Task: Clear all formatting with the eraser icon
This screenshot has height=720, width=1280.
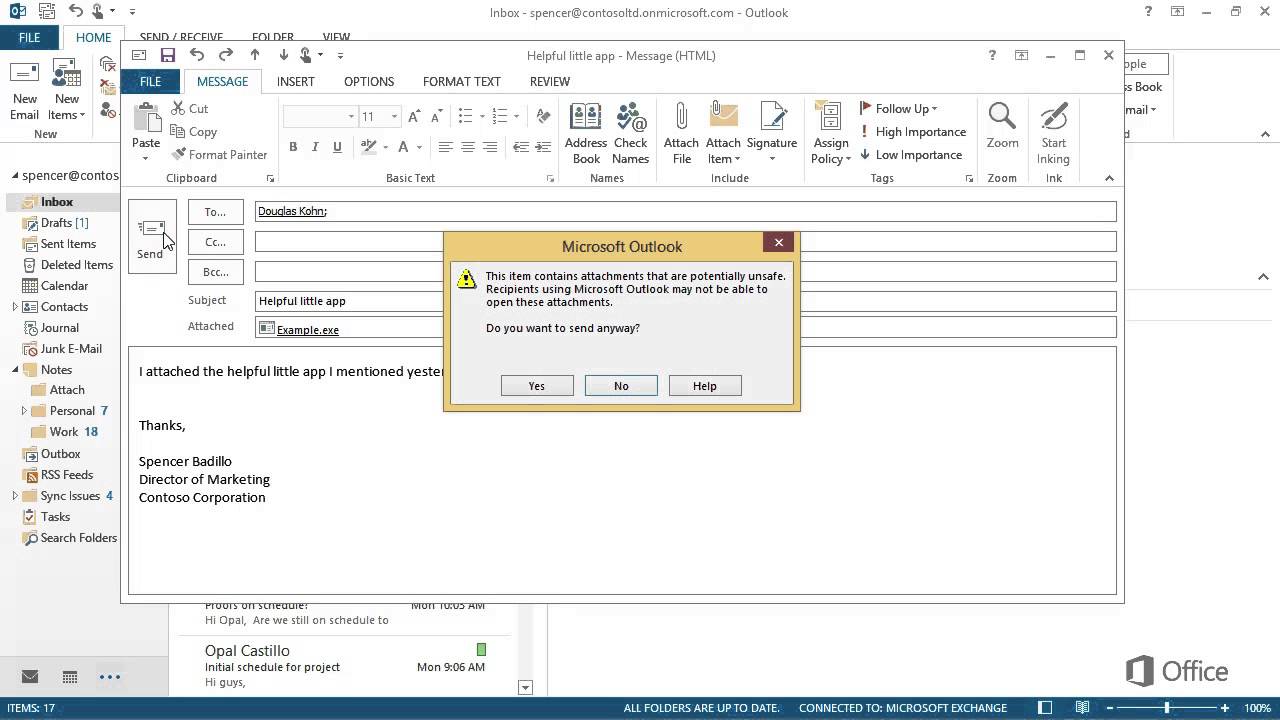Action: coord(543,116)
